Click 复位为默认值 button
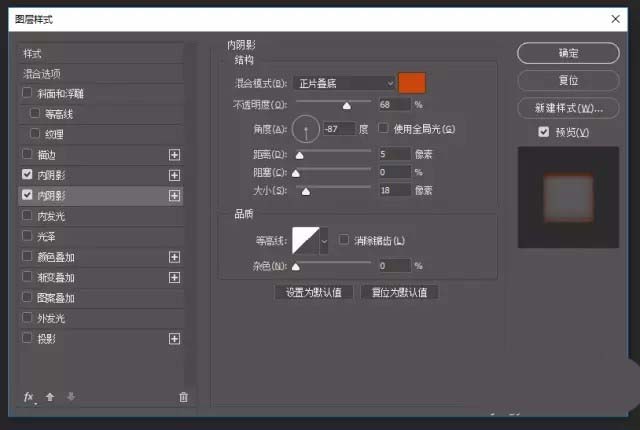This screenshot has width=640, height=430. (400, 292)
